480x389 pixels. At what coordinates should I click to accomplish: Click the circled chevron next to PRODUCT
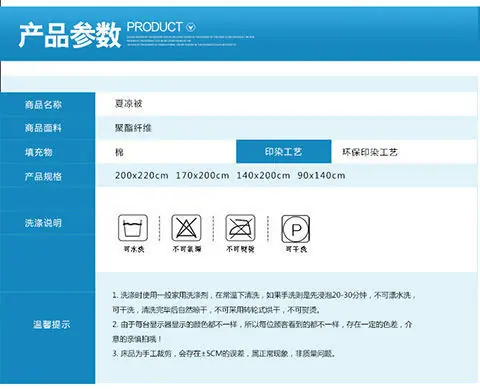pos(191,27)
